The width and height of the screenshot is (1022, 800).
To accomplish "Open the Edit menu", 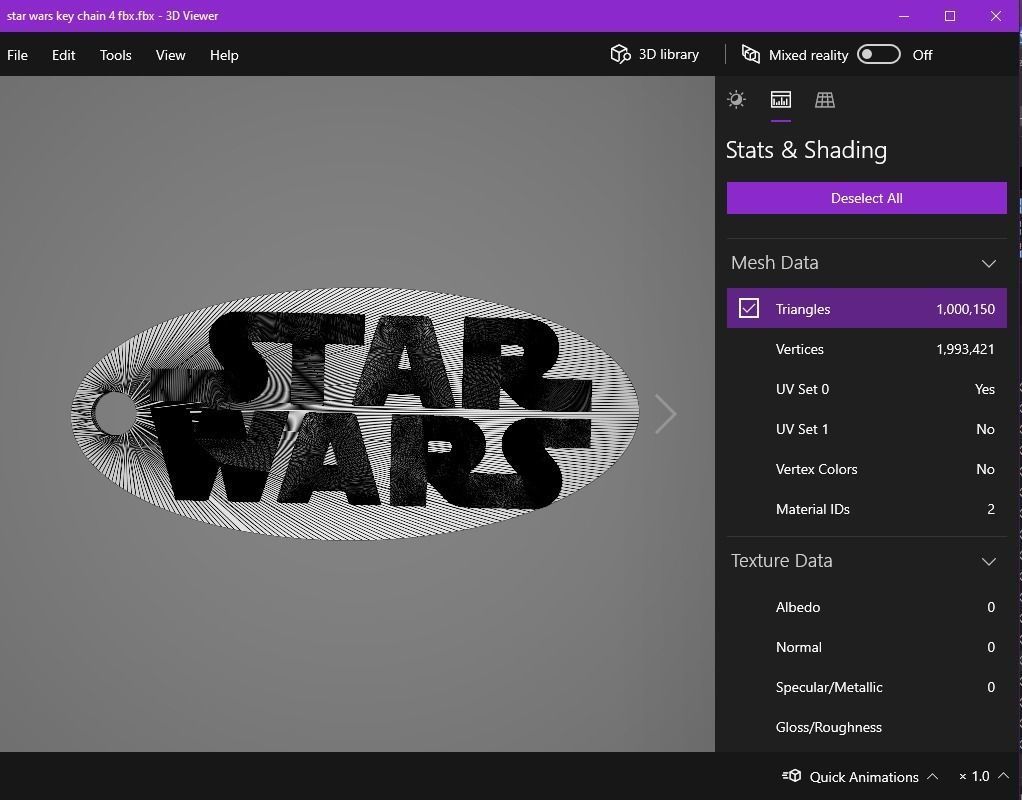I will (x=63, y=55).
